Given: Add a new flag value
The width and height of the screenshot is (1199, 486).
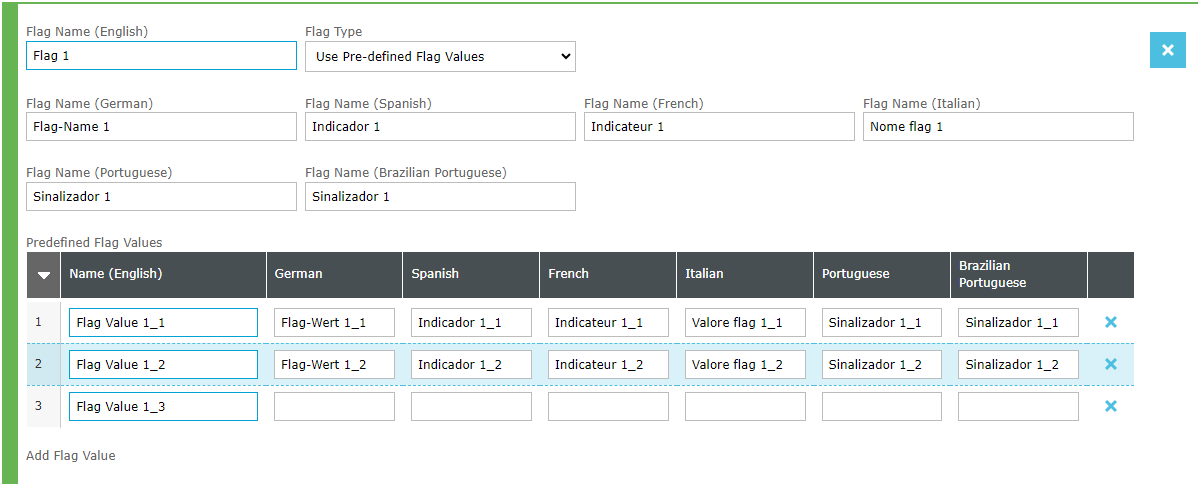Looking at the screenshot, I should [x=71, y=456].
